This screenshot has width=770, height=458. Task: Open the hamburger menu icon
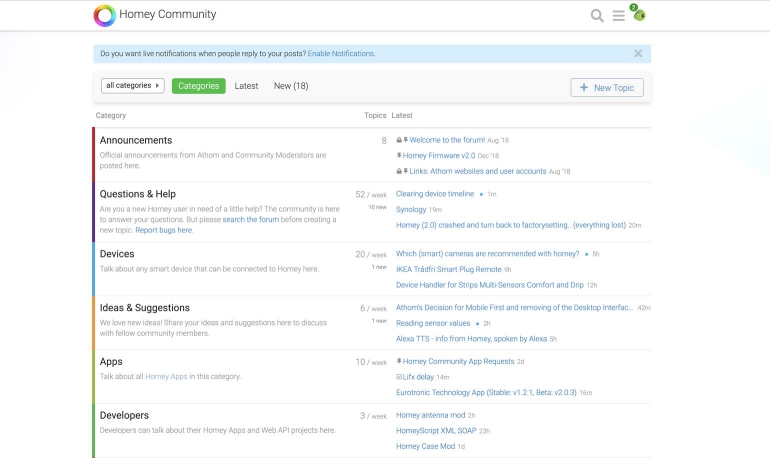619,15
